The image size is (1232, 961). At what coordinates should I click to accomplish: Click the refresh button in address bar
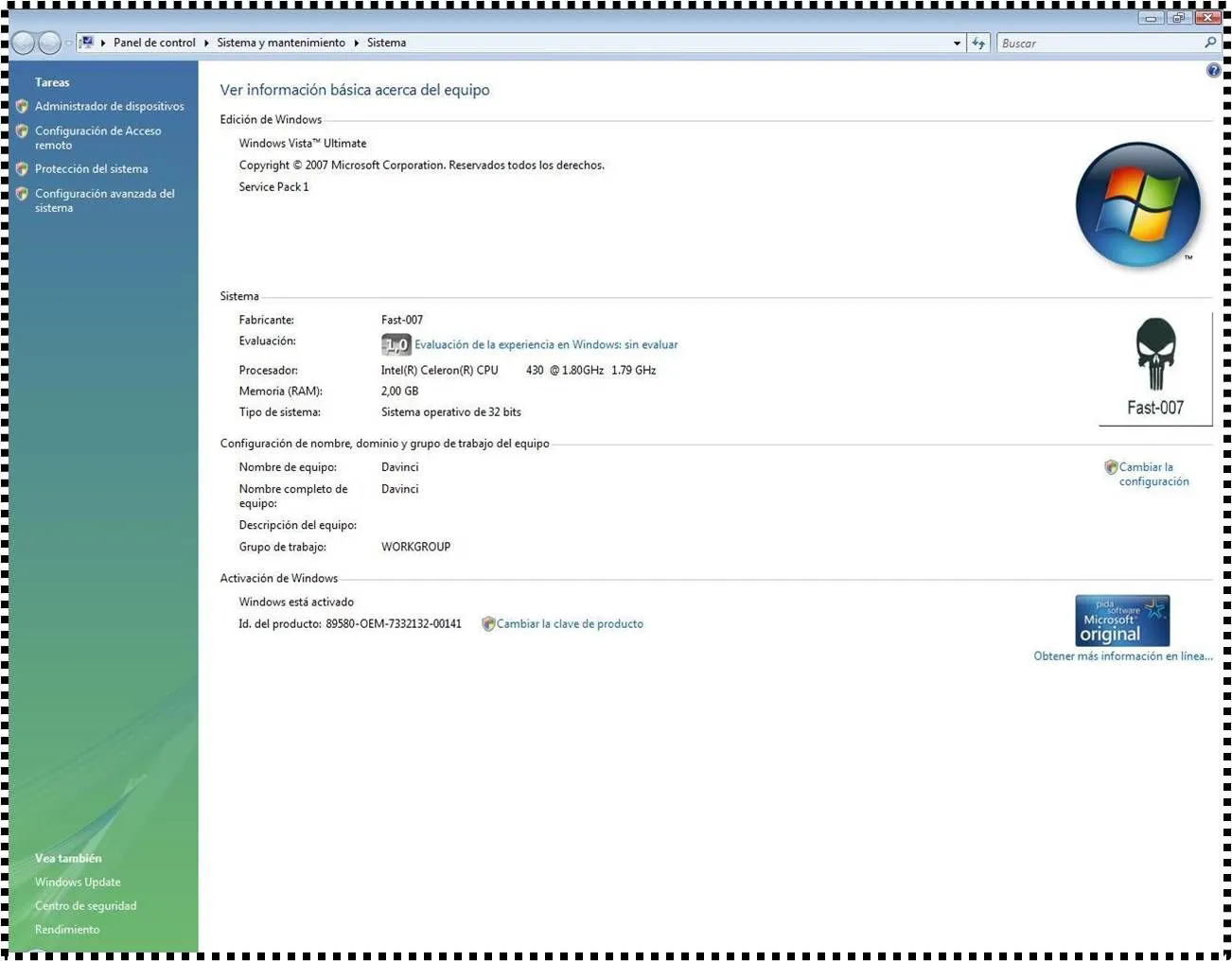978,44
